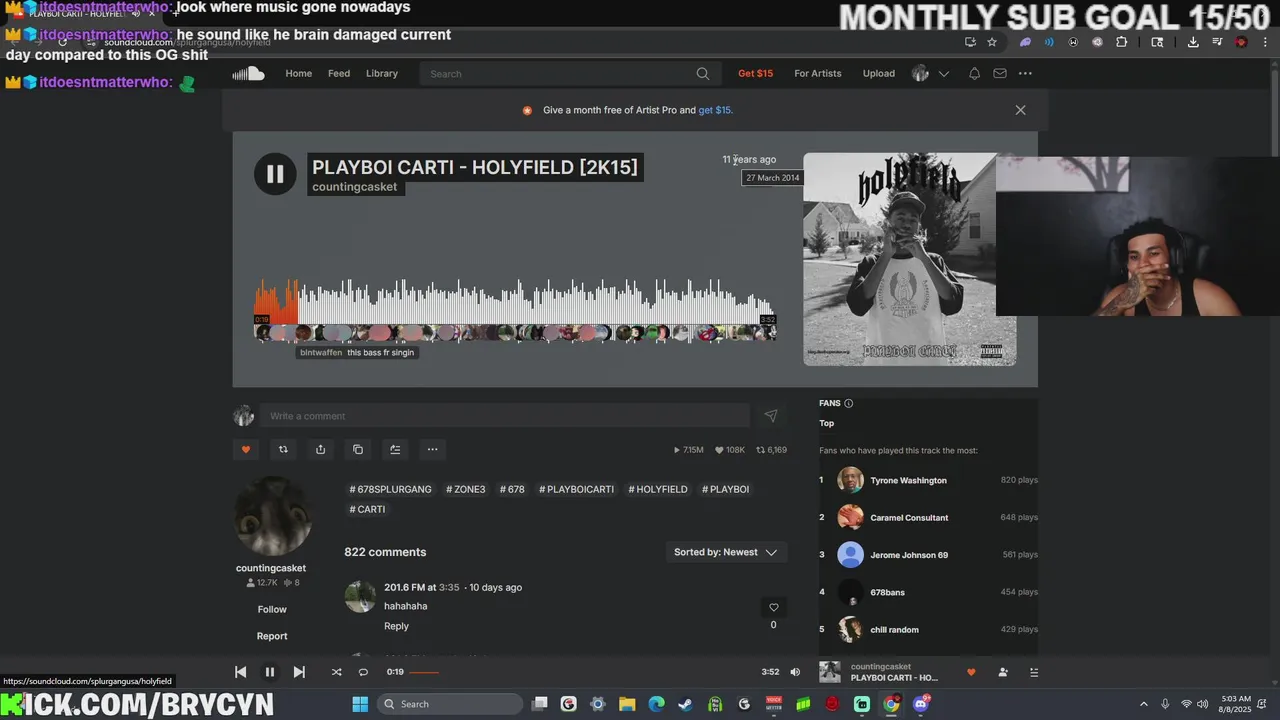Open the Library tab
Screen dimensions: 1280x720
point(382,73)
